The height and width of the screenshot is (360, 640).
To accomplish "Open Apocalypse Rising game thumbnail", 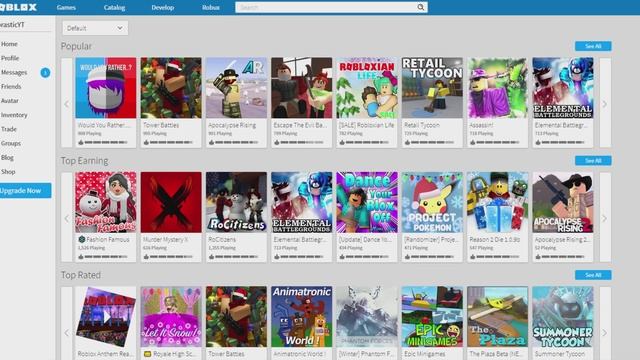I will tap(236, 88).
